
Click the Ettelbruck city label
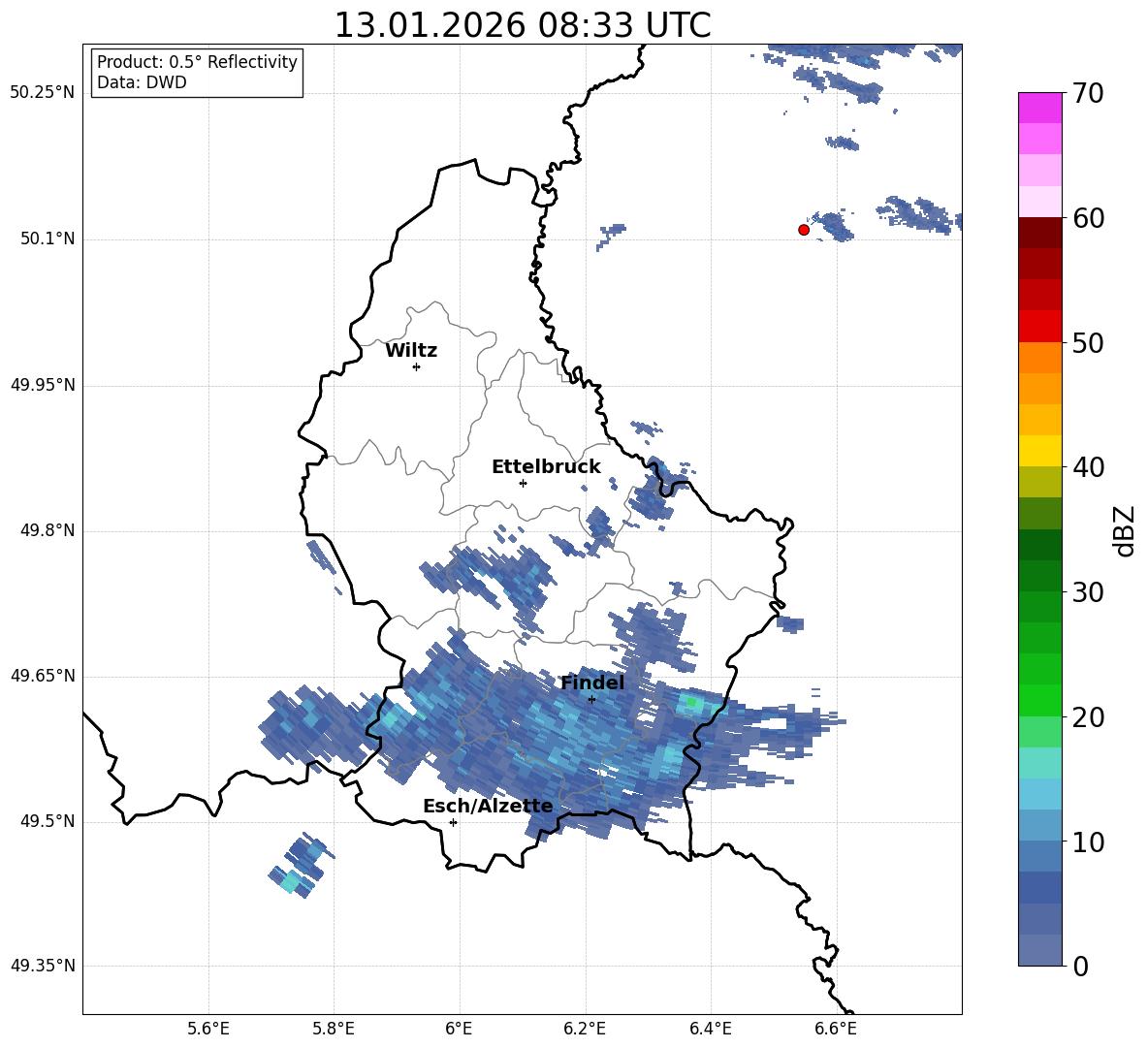point(546,467)
